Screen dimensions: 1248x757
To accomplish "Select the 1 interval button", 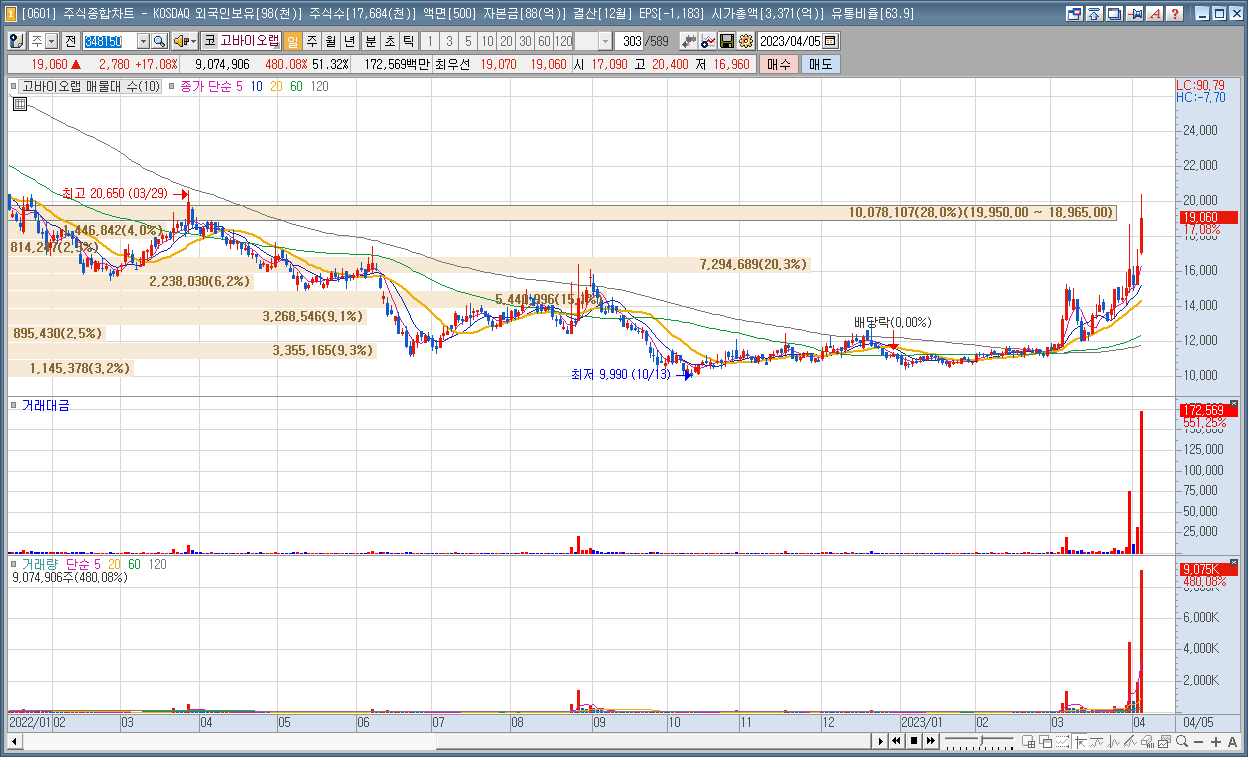I will pos(431,41).
